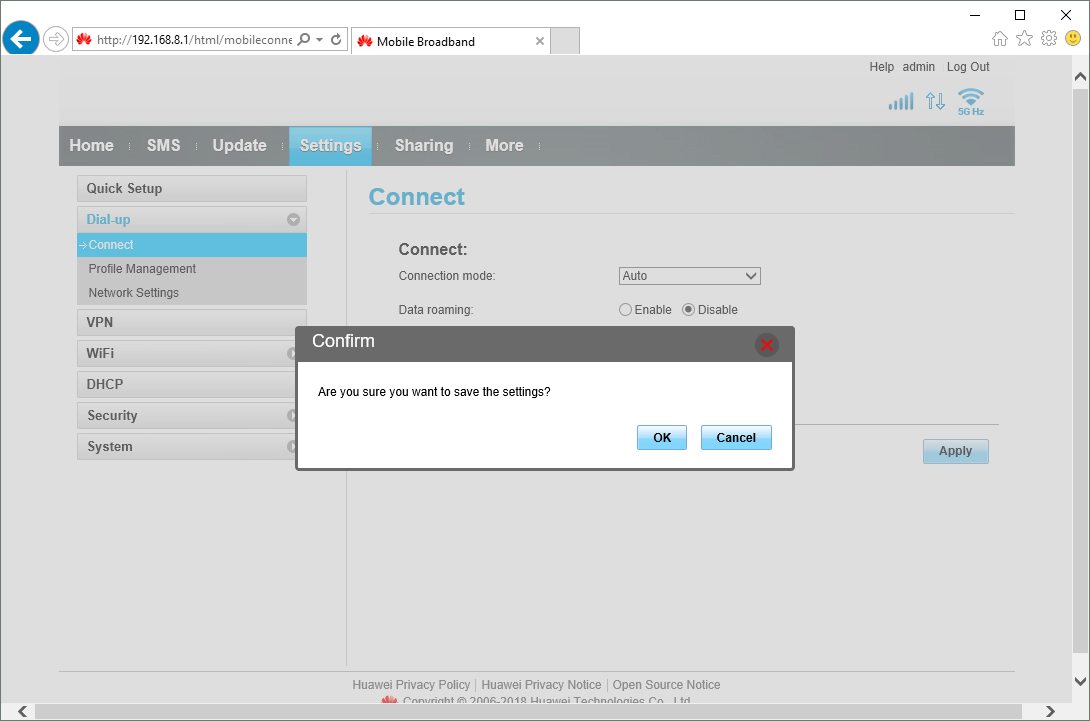Click the browser back arrow button
This screenshot has width=1090, height=721.
click(x=21, y=39)
